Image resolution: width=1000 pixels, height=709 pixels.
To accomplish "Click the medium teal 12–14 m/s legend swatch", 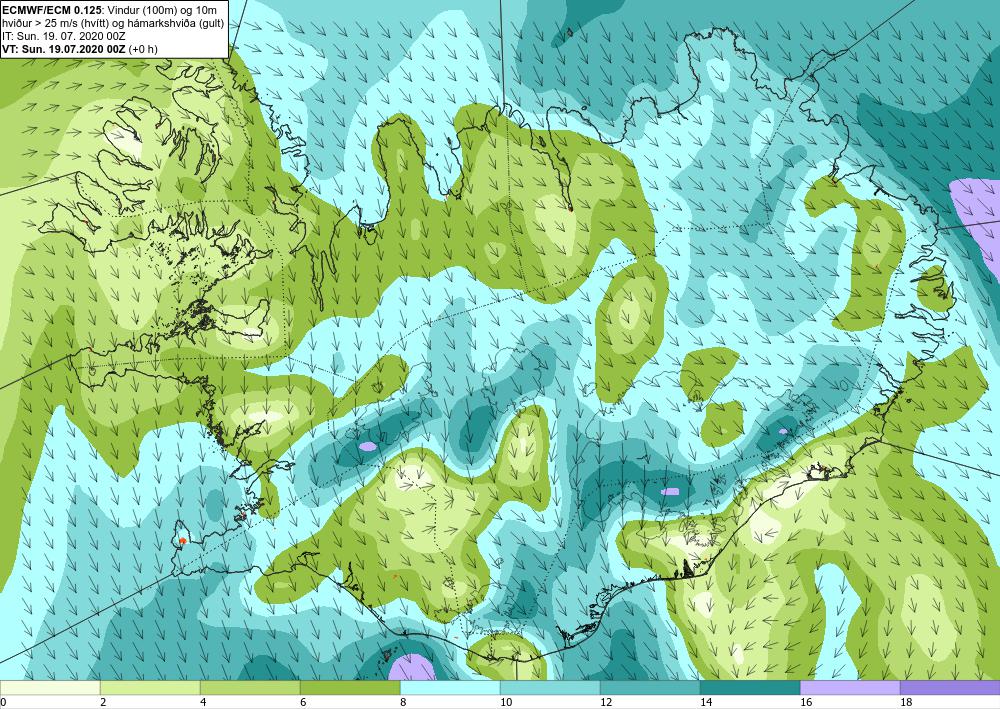I will (650, 688).
